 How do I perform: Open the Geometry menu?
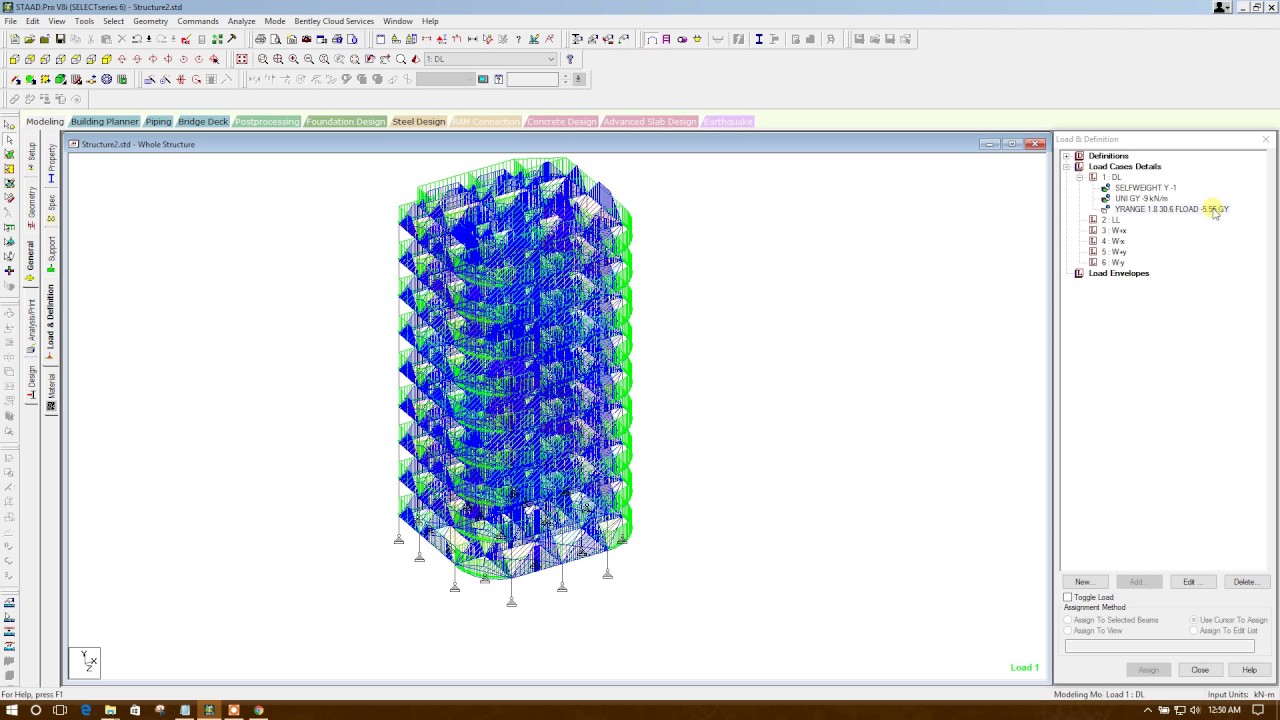151,21
